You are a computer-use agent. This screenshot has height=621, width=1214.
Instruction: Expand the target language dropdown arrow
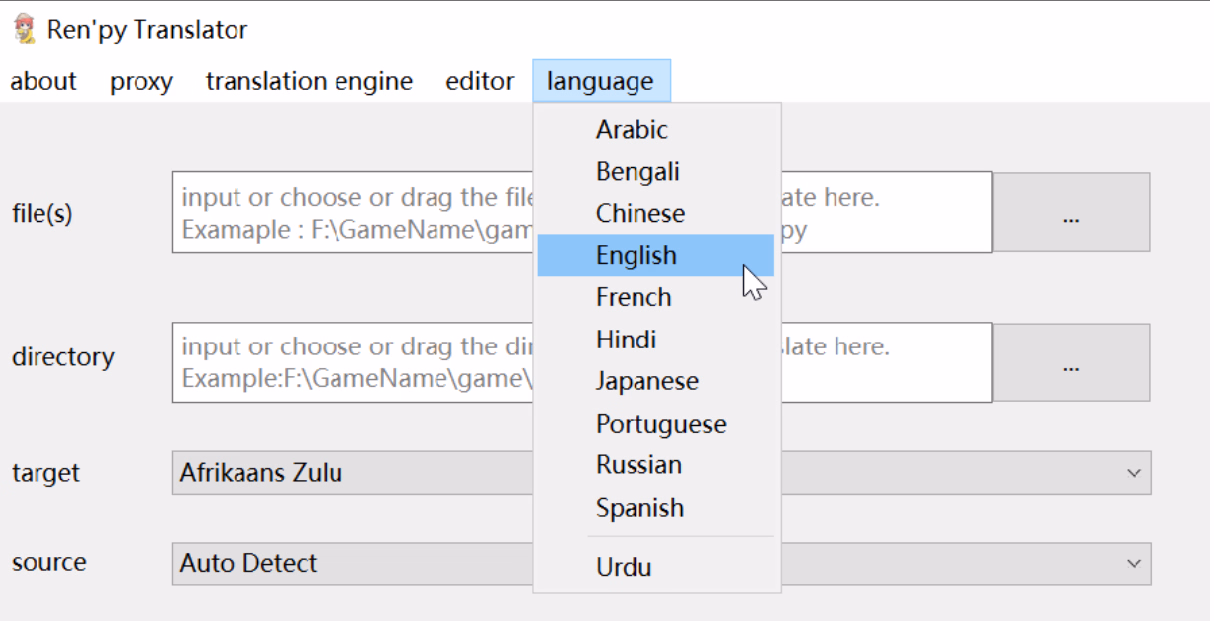point(1133,473)
